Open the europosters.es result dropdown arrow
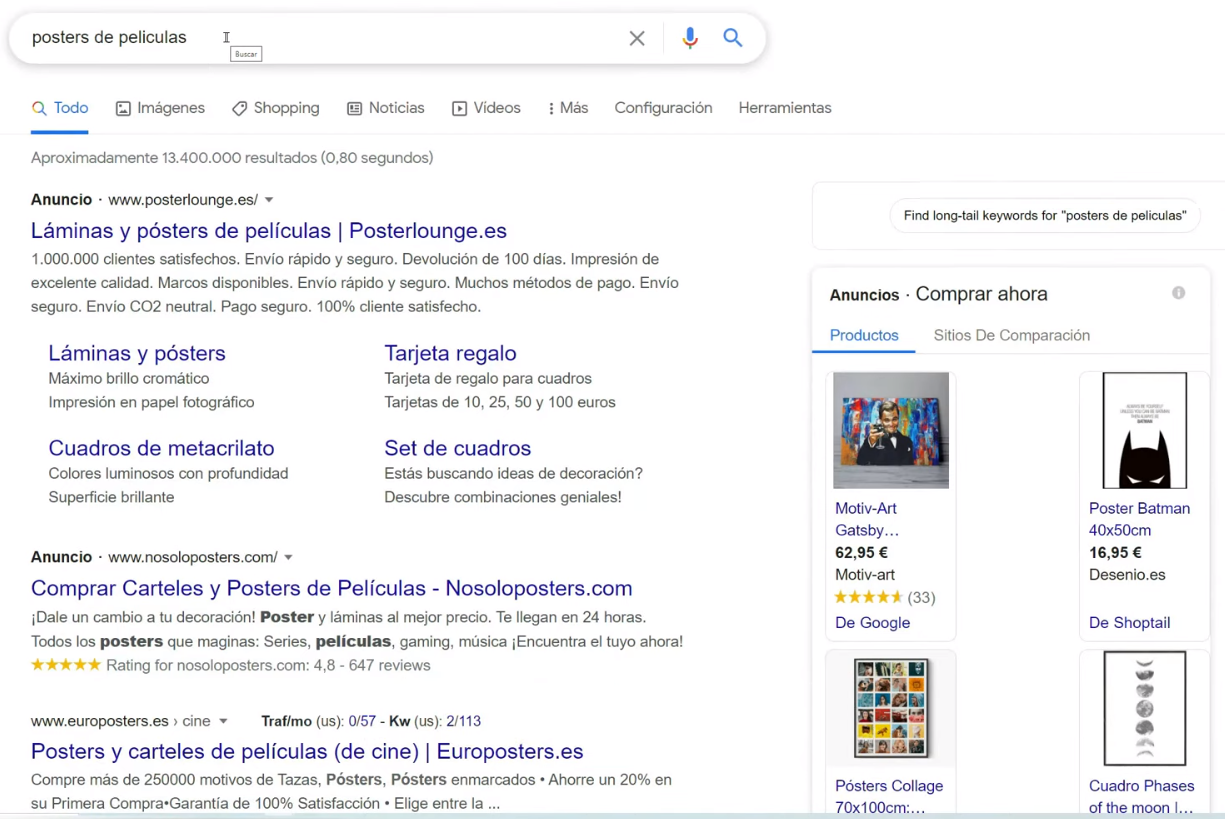The image size is (1225, 819). click(x=223, y=721)
